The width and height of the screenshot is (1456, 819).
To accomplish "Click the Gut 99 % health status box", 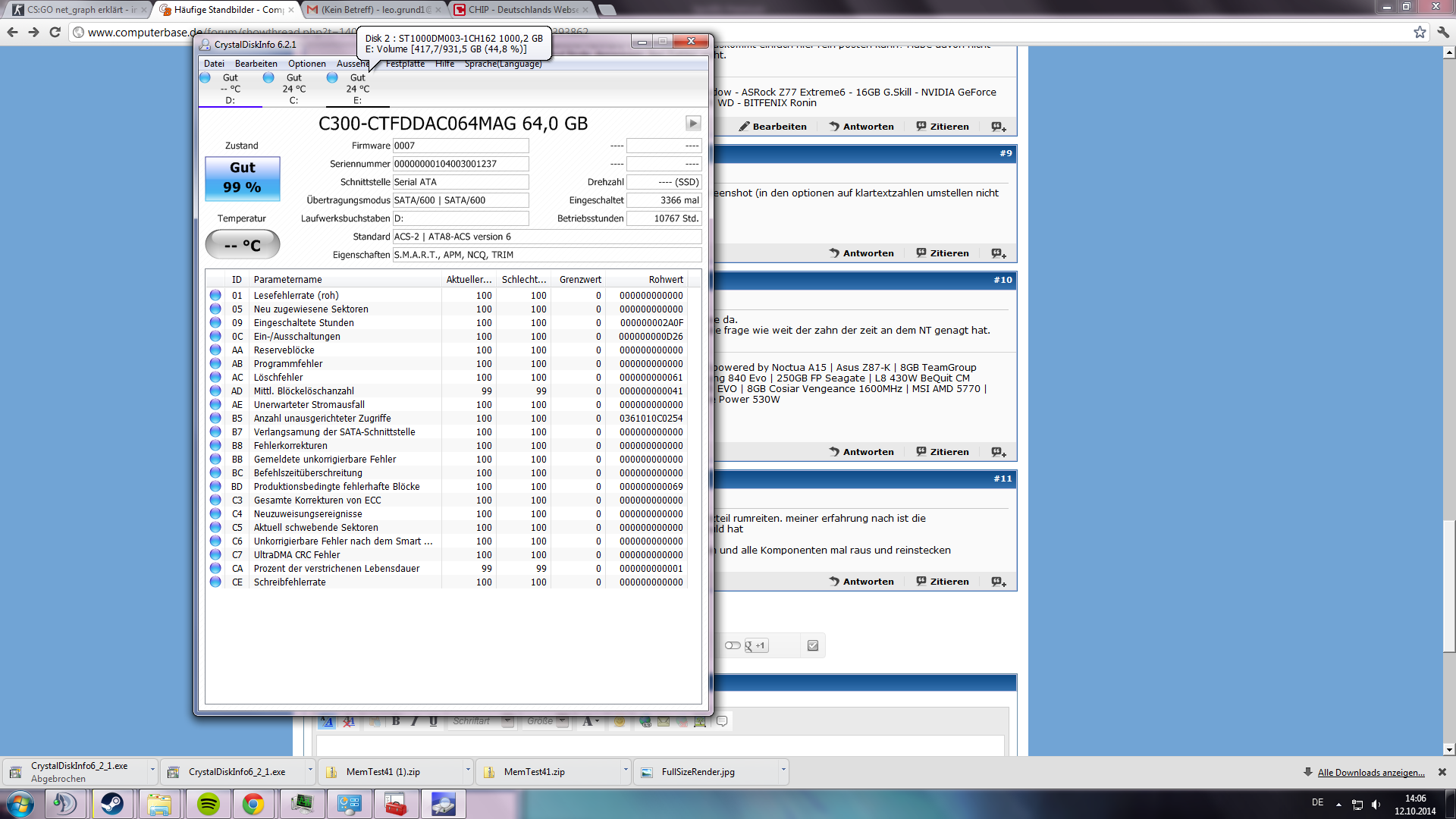I will click(x=243, y=178).
